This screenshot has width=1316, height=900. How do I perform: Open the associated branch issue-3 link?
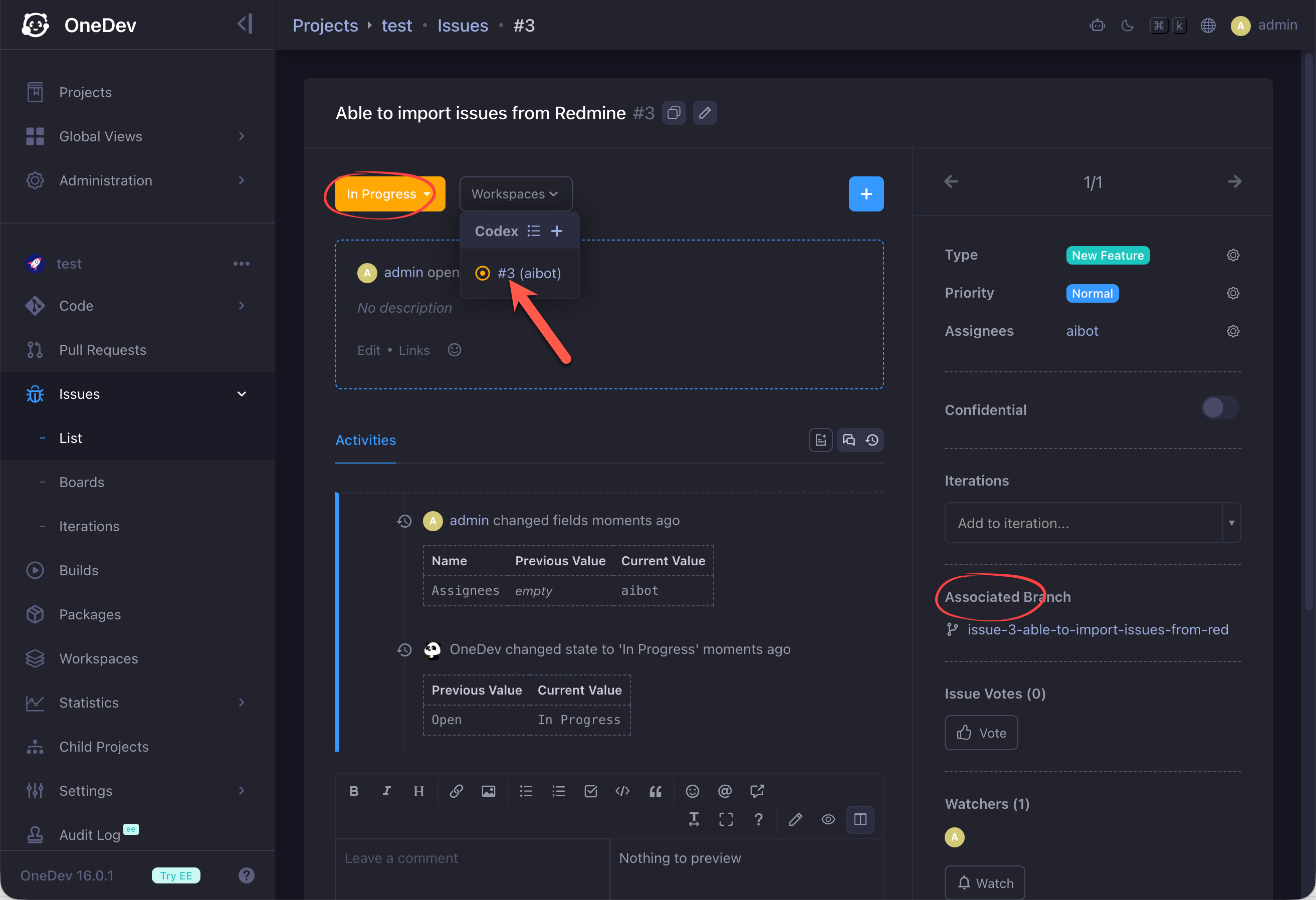click(1097, 629)
